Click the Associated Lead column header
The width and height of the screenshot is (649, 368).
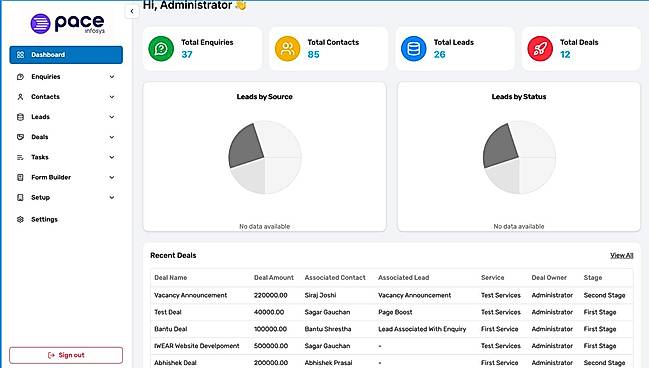coord(404,278)
